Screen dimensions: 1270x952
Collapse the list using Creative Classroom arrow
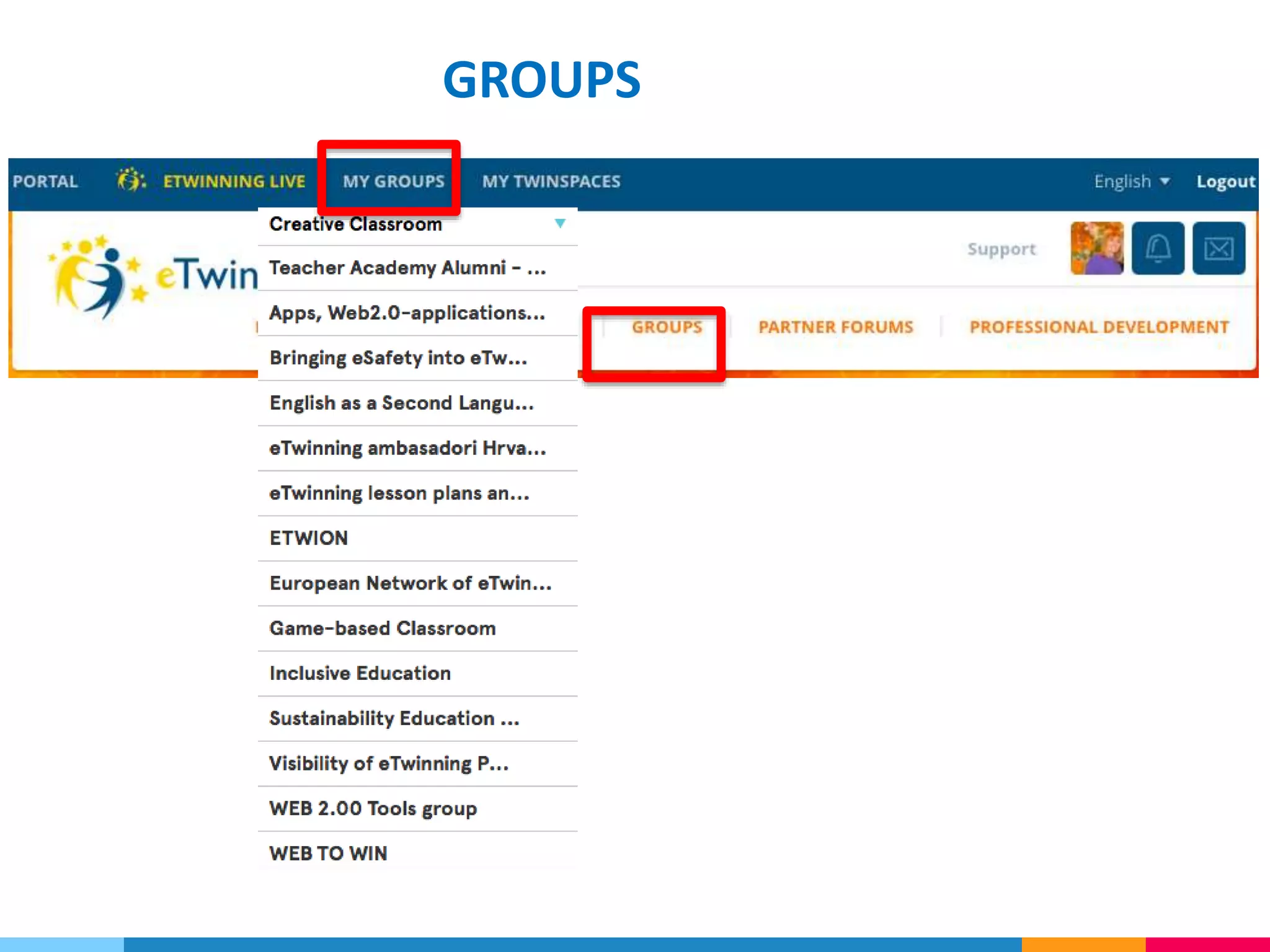click(560, 224)
